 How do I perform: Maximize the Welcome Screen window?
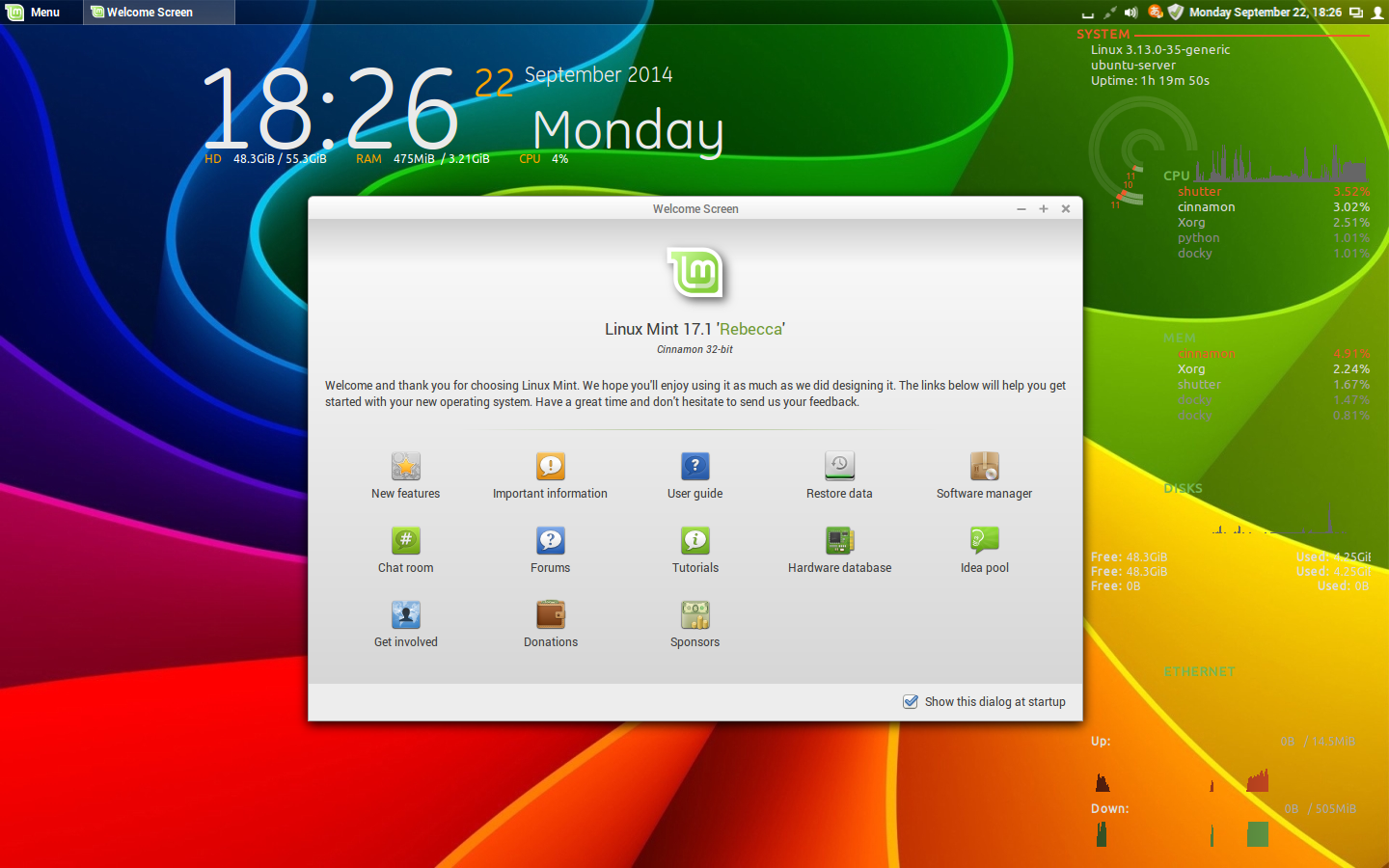pos(1044,208)
